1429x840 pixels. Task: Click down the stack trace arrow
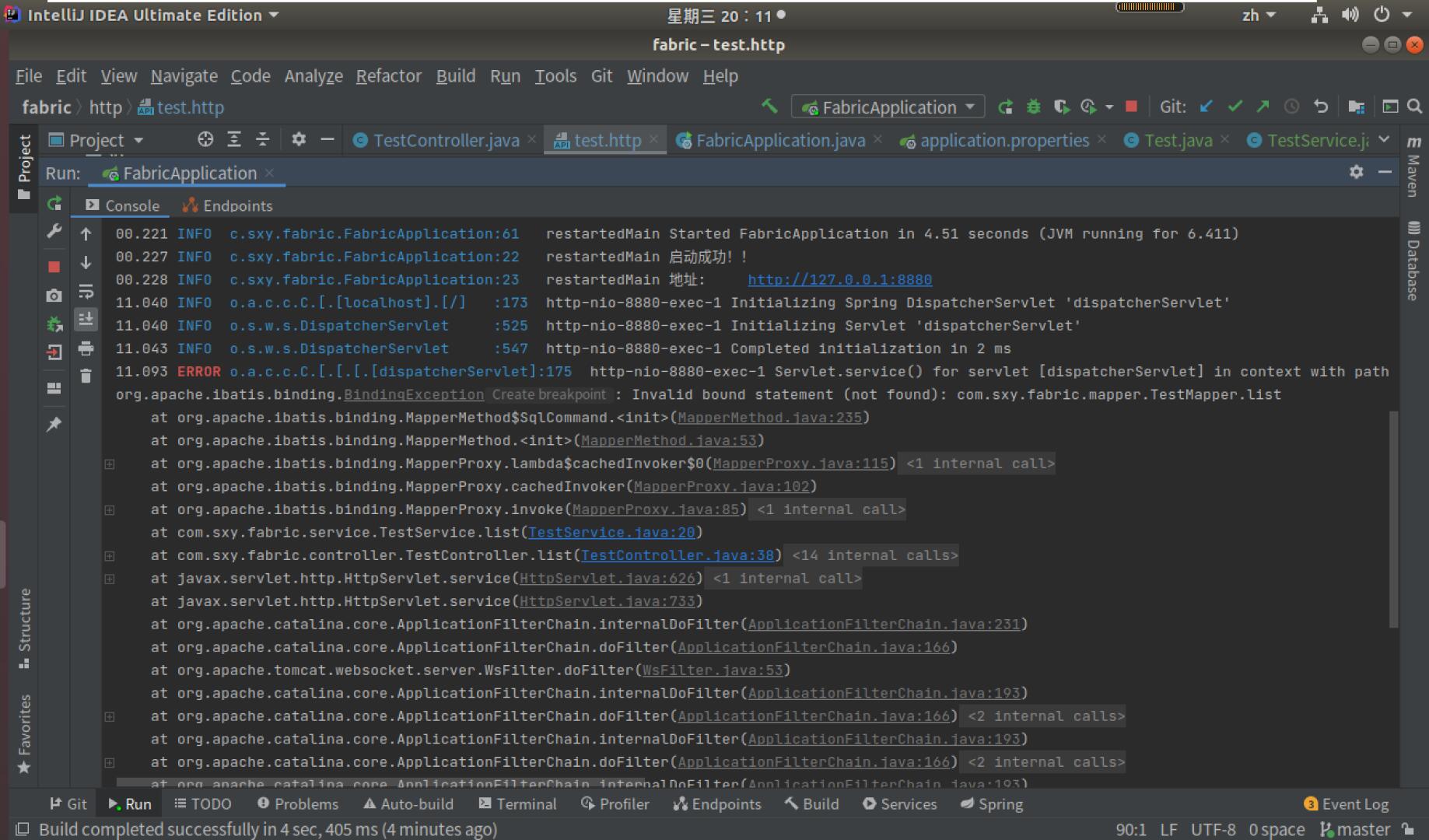point(86,263)
